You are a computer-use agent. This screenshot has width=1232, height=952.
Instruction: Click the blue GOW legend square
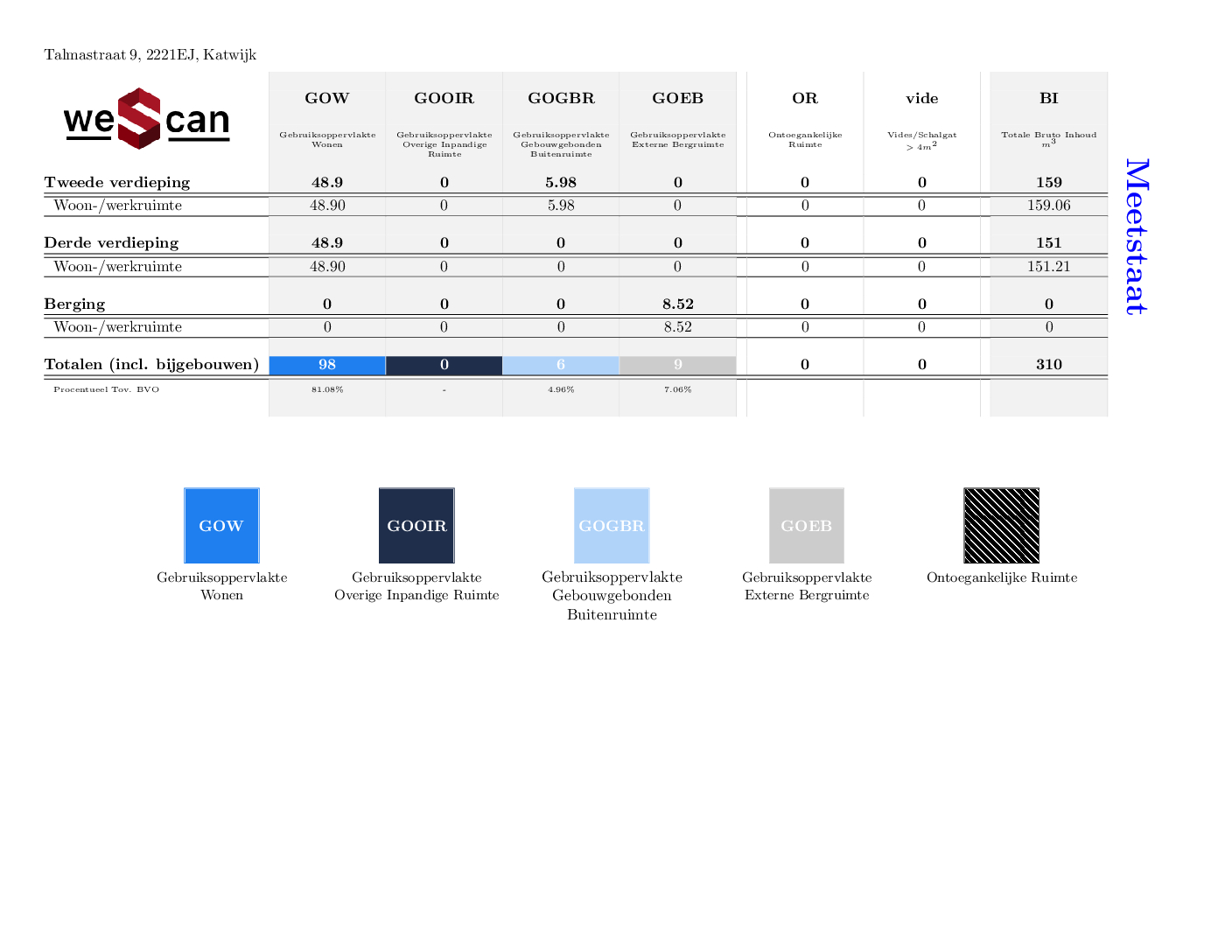(x=221, y=525)
